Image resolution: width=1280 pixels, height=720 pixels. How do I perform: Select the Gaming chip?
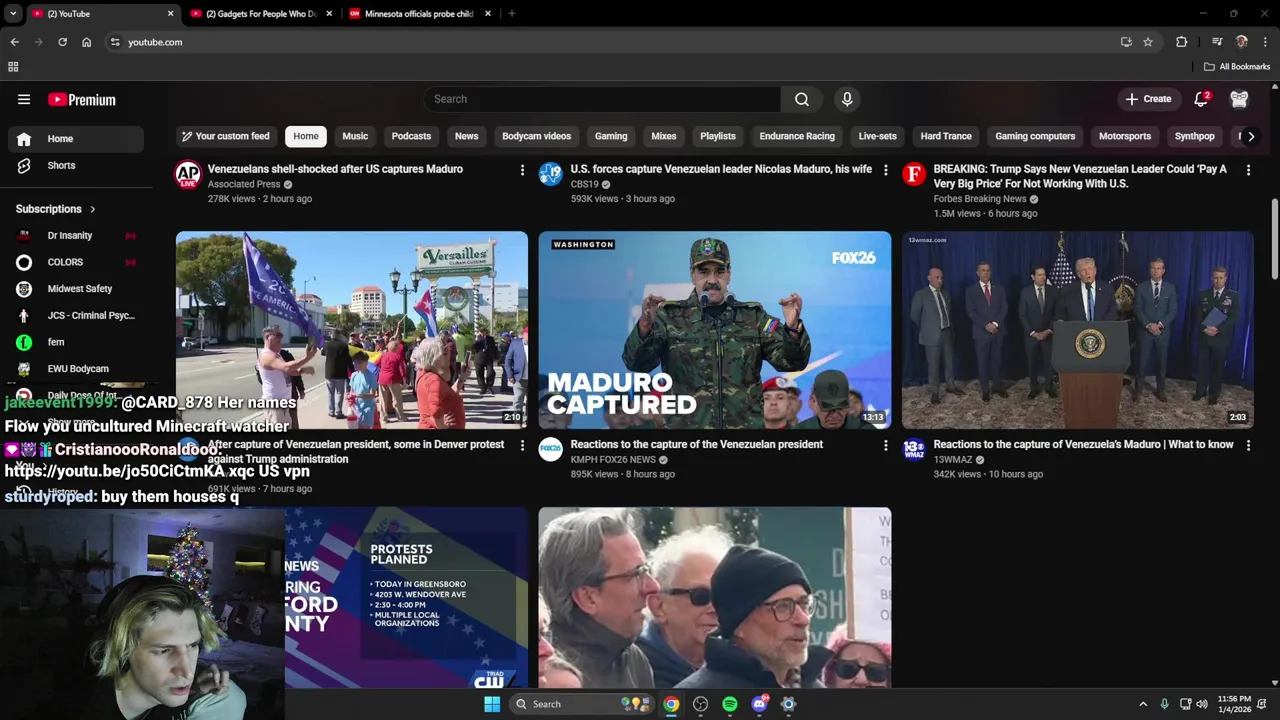pyautogui.click(x=611, y=136)
